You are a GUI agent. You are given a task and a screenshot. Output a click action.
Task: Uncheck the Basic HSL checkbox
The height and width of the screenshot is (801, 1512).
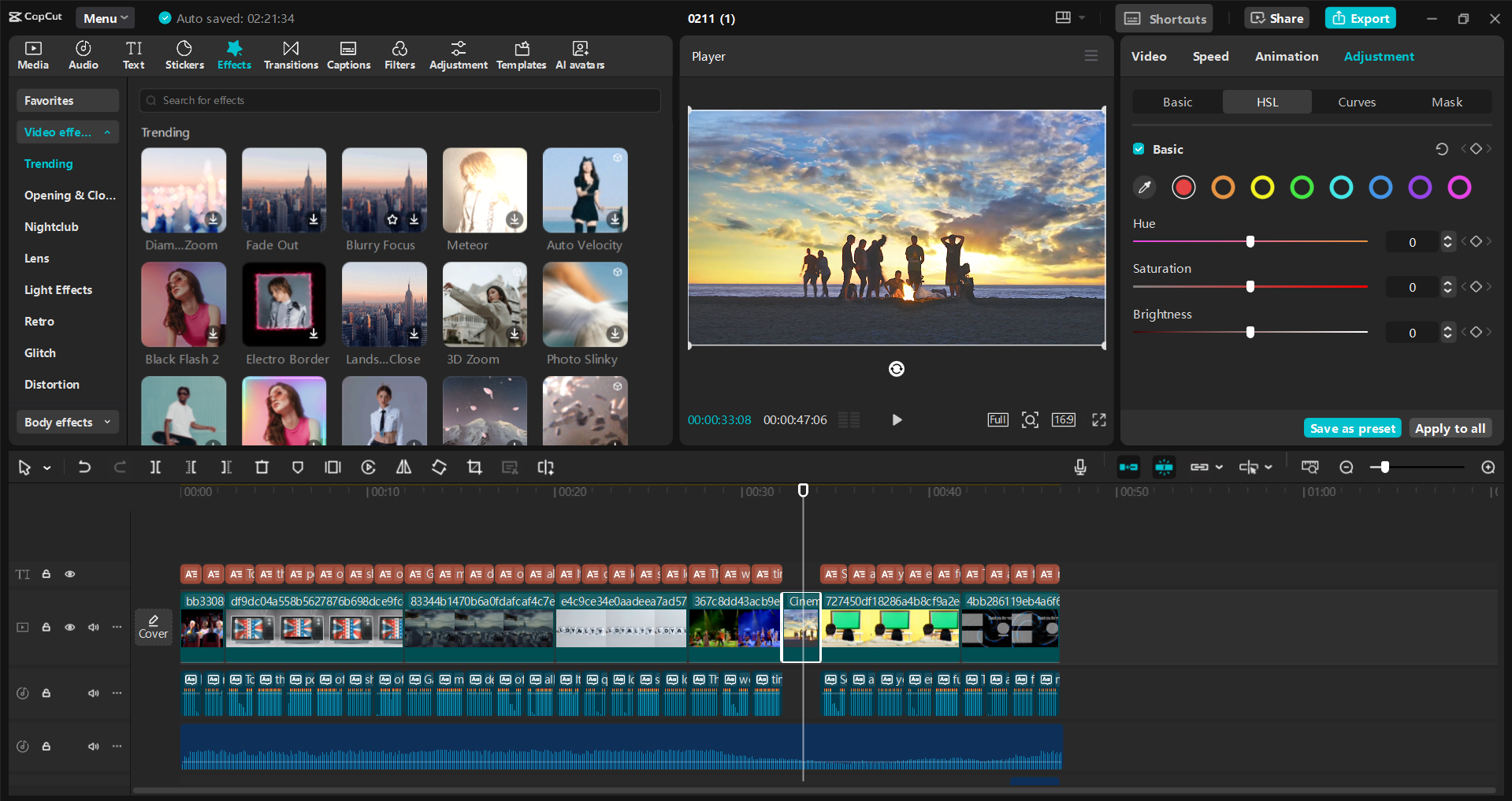click(1139, 149)
